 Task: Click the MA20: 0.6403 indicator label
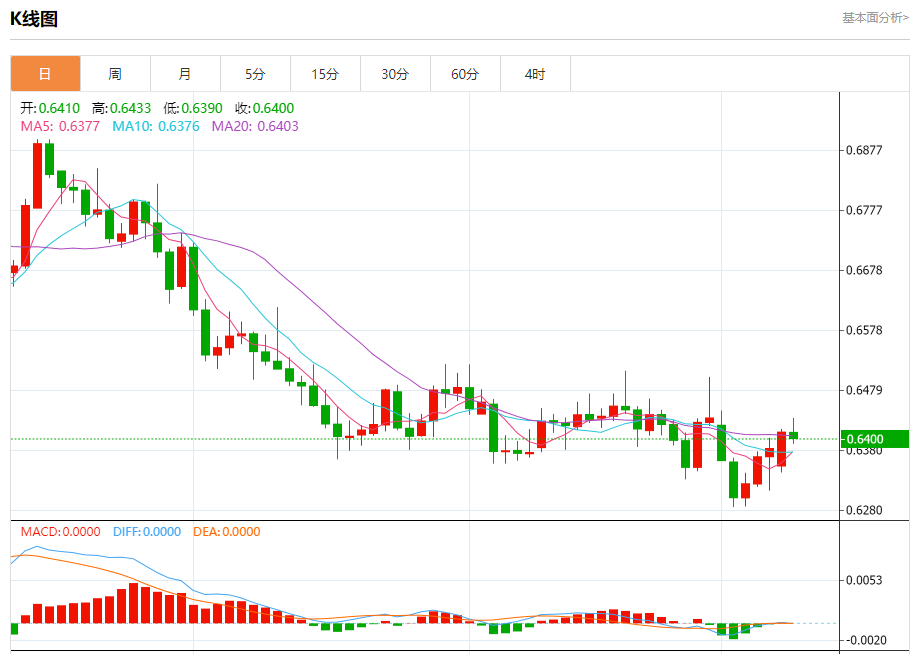pos(255,126)
